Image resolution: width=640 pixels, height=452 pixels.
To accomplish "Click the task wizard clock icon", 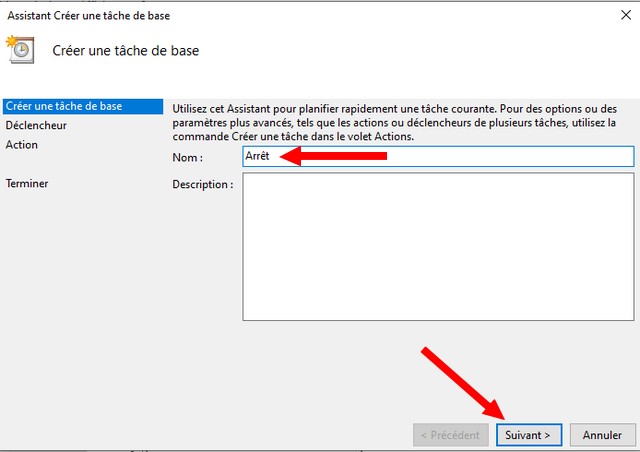I will [21, 50].
